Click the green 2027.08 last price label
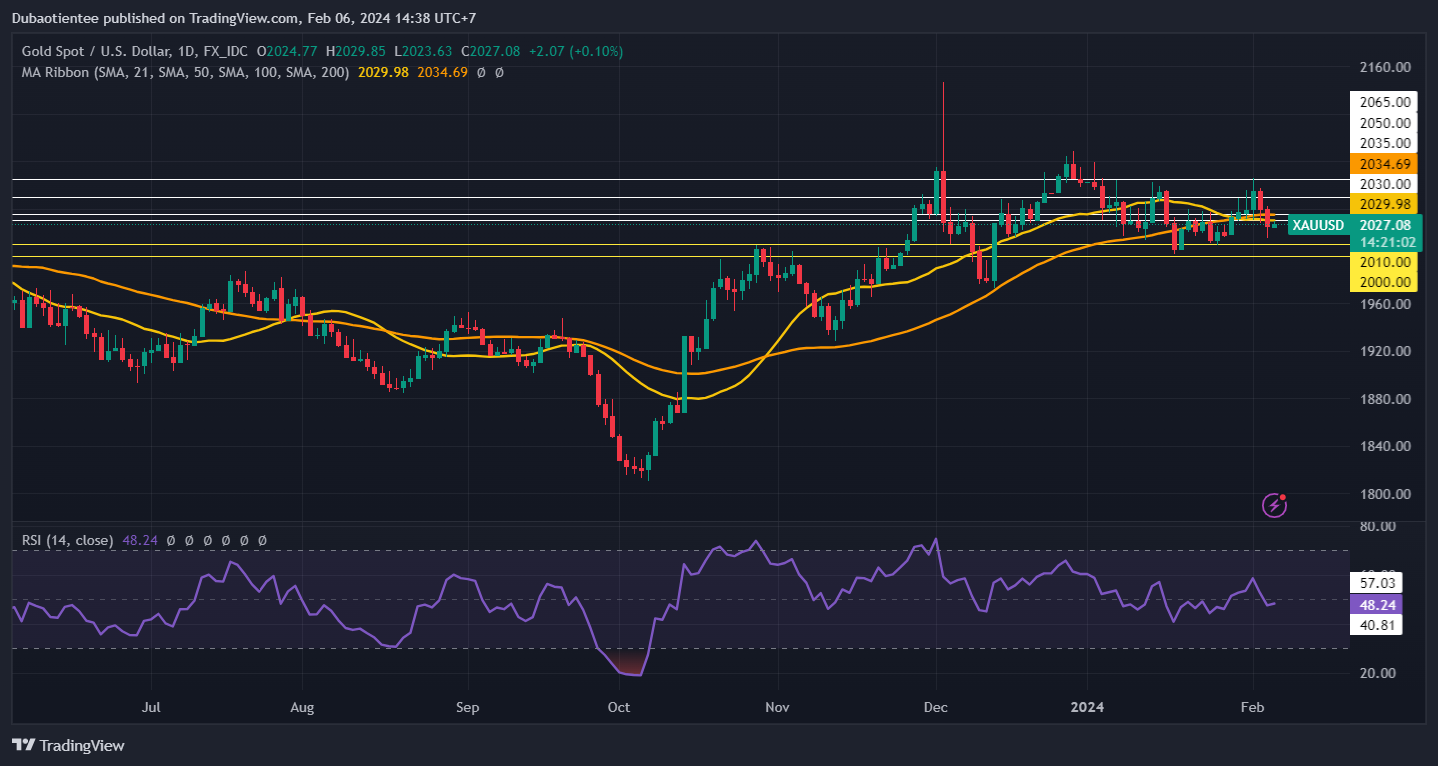1438x766 pixels. click(1384, 225)
